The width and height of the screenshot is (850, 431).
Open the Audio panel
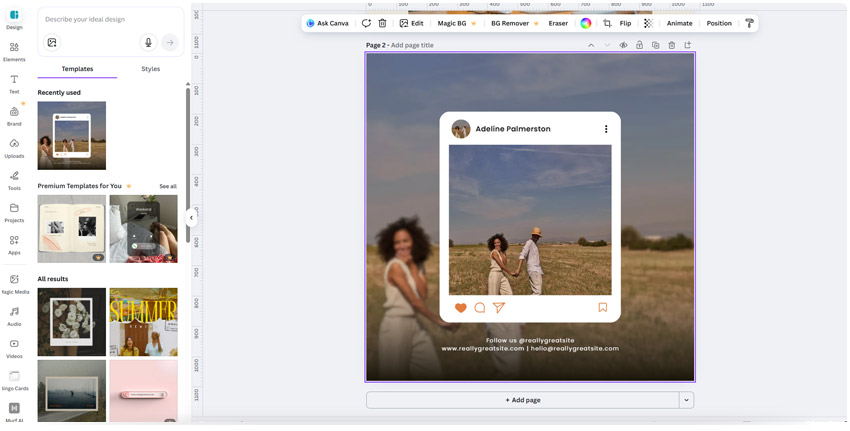14,316
